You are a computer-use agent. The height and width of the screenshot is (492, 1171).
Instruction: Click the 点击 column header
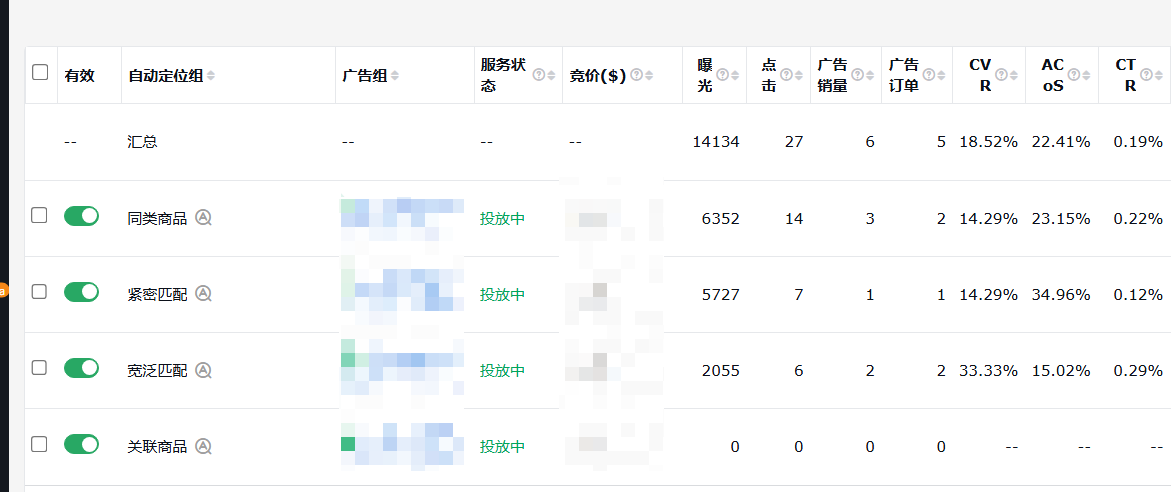(x=768, y=75)
